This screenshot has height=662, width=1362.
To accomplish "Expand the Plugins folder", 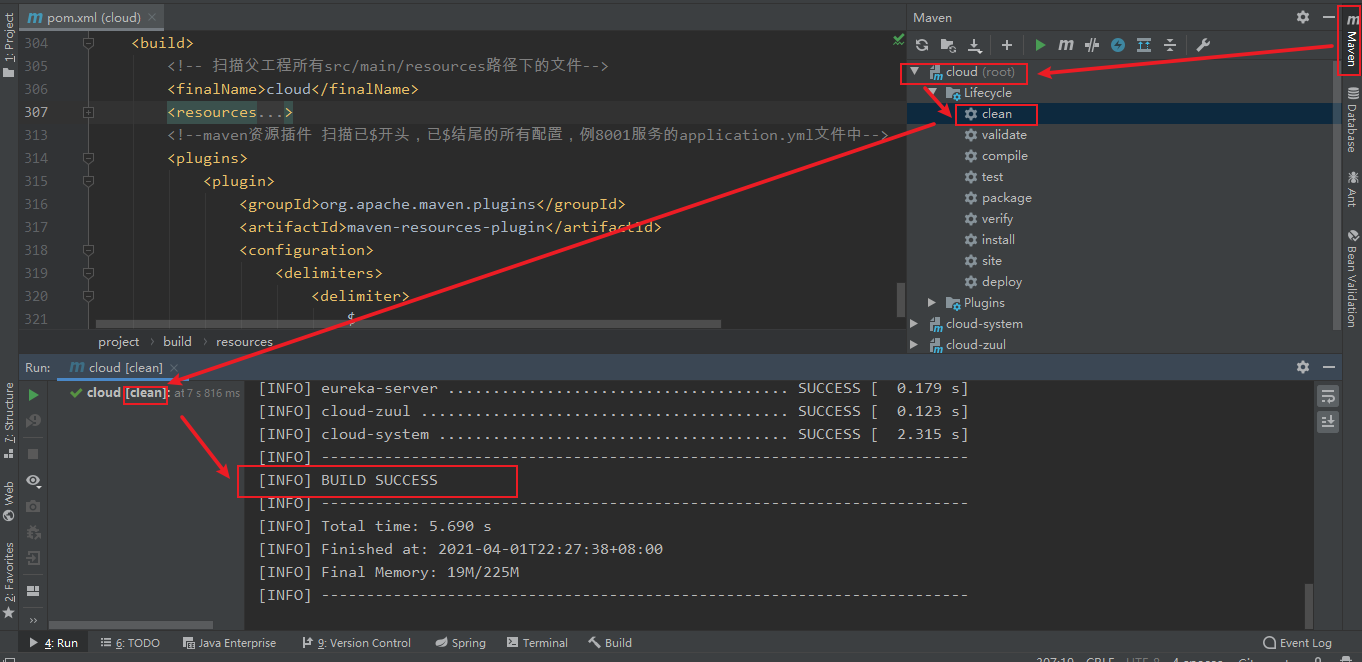I will pos(932,302).
